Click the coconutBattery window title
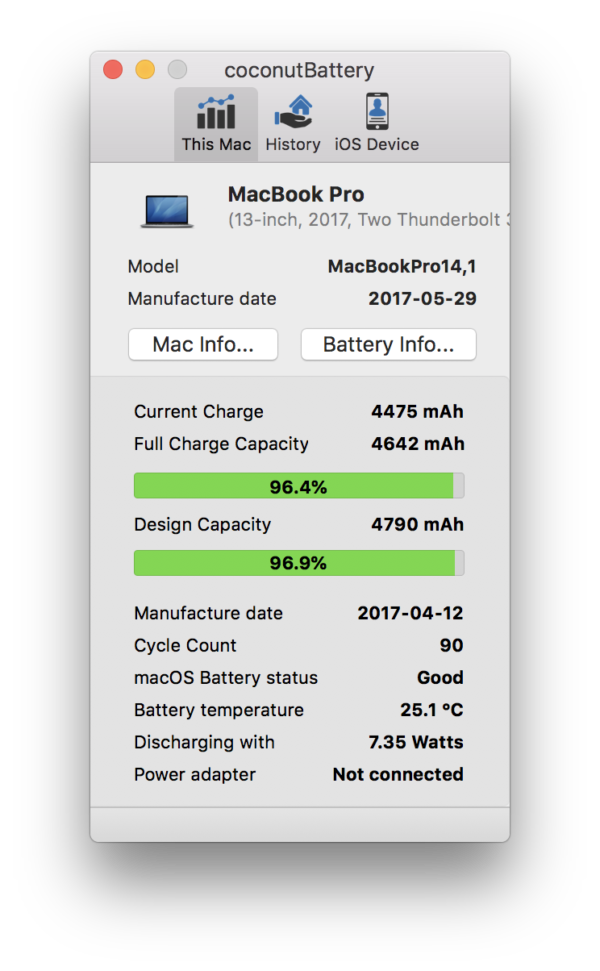This screenshot has height=971, width=600. click(x=299, y=70)
